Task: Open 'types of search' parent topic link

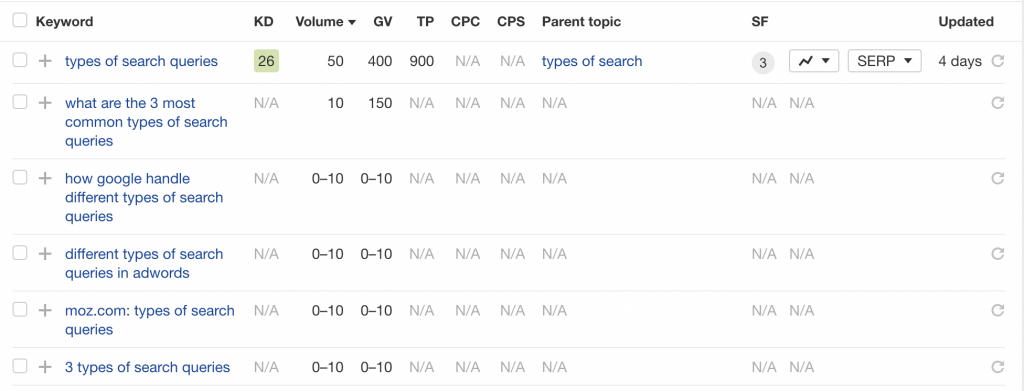Action: (592, 61)
